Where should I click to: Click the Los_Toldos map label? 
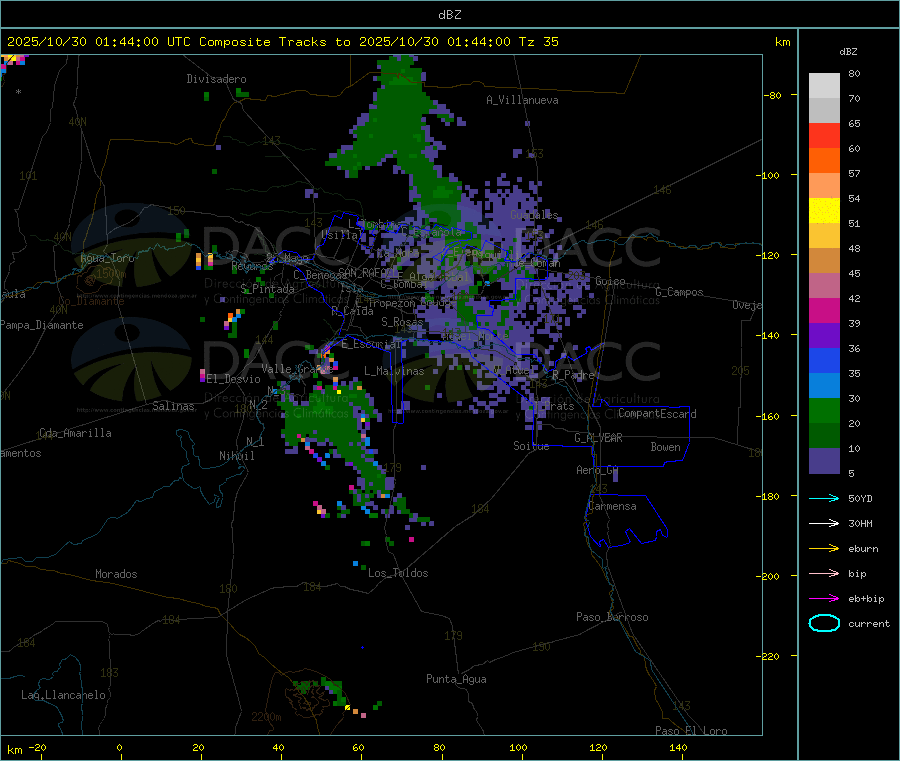click(x=398, y=573)
